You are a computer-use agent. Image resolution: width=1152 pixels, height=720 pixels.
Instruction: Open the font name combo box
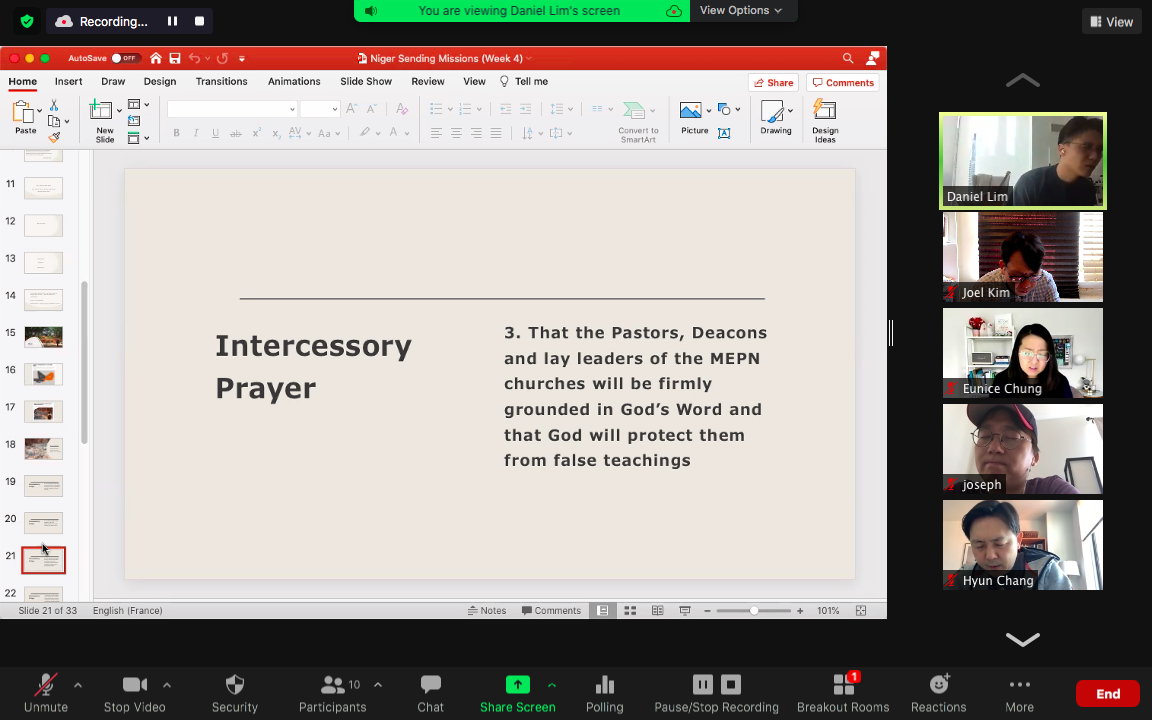(232, 109)
